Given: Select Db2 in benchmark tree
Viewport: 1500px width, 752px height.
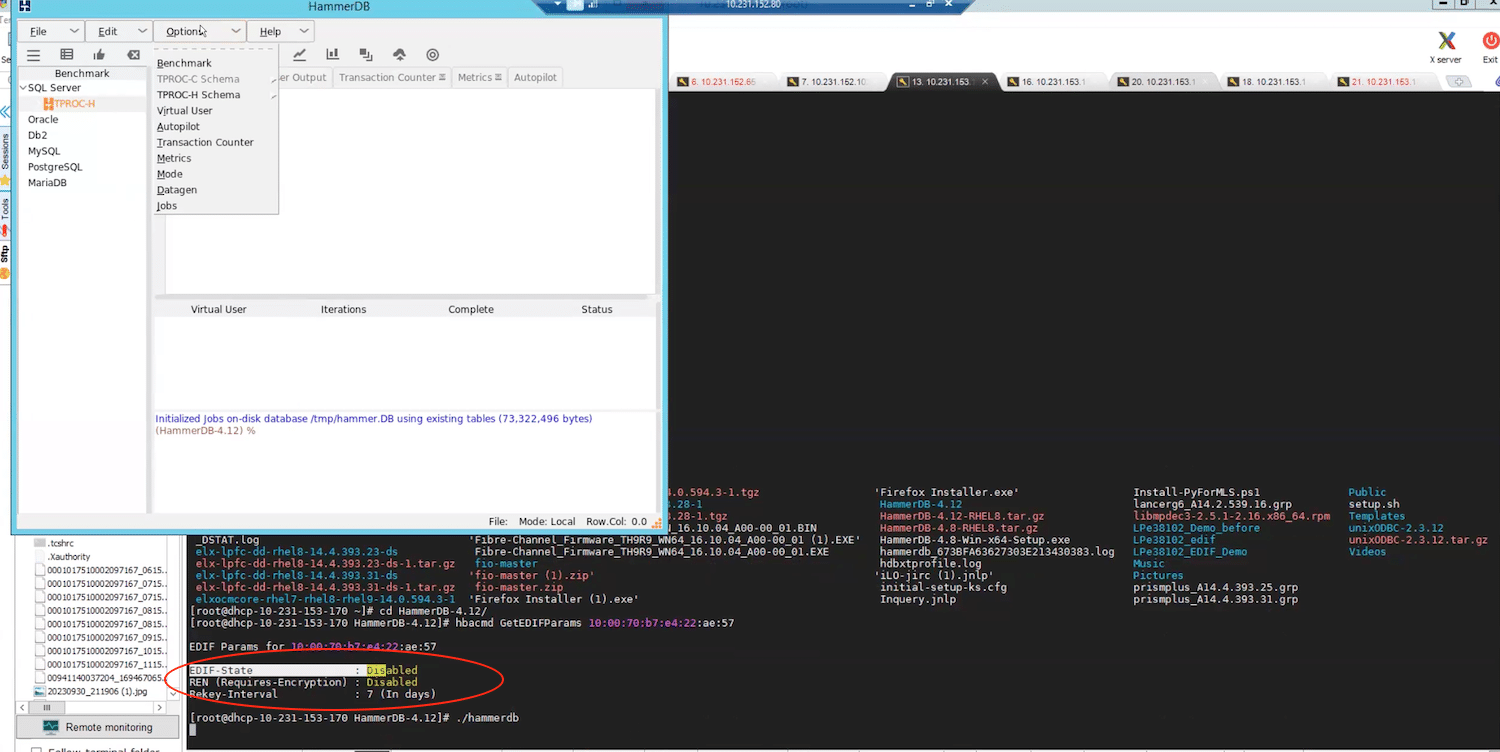Looking at the screenshot, I should [38, 135].
